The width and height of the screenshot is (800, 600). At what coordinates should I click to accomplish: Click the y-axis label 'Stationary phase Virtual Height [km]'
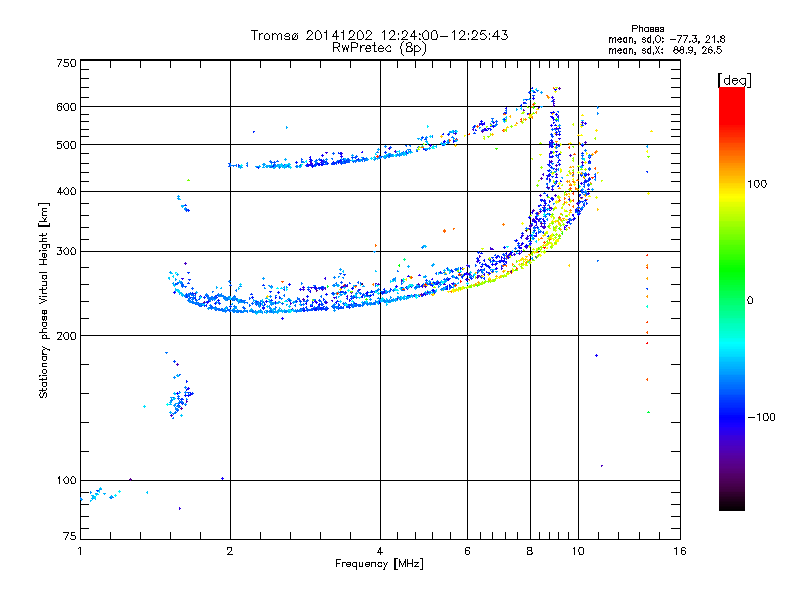click(44, 300)
